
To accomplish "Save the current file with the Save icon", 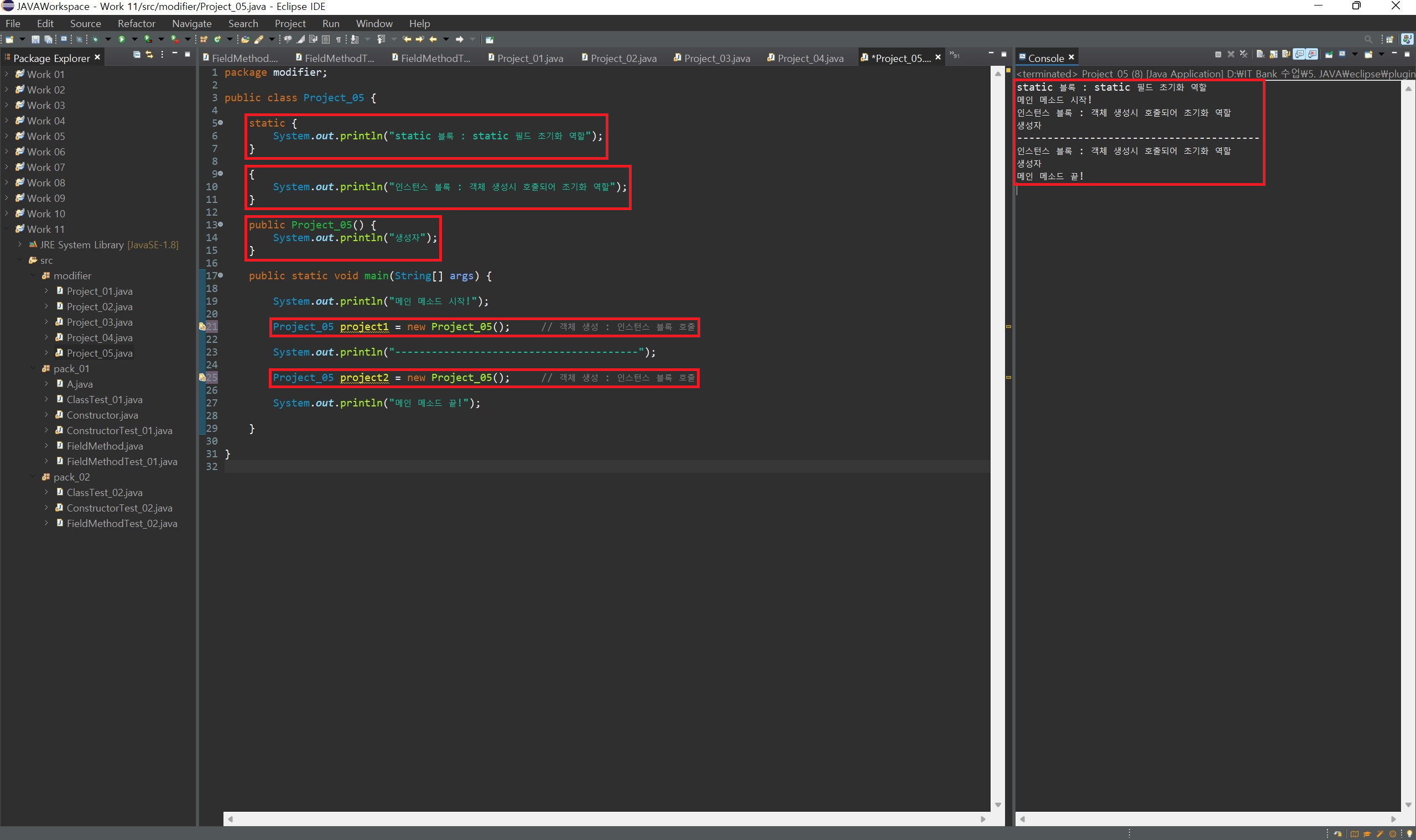I will (x=35, y=40).
